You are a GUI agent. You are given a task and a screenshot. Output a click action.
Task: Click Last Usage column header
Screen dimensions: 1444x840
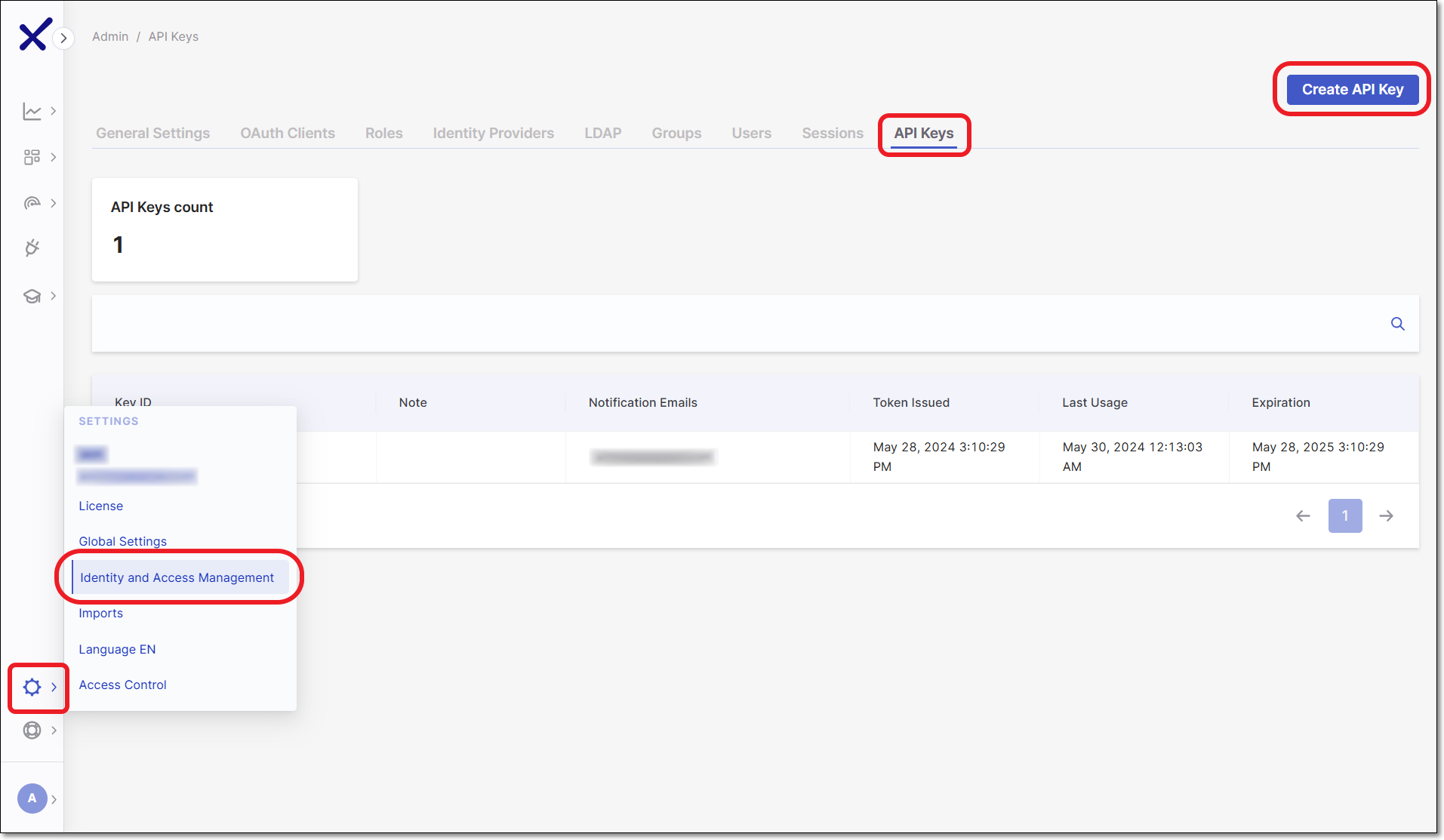(x=1095, y=402)
